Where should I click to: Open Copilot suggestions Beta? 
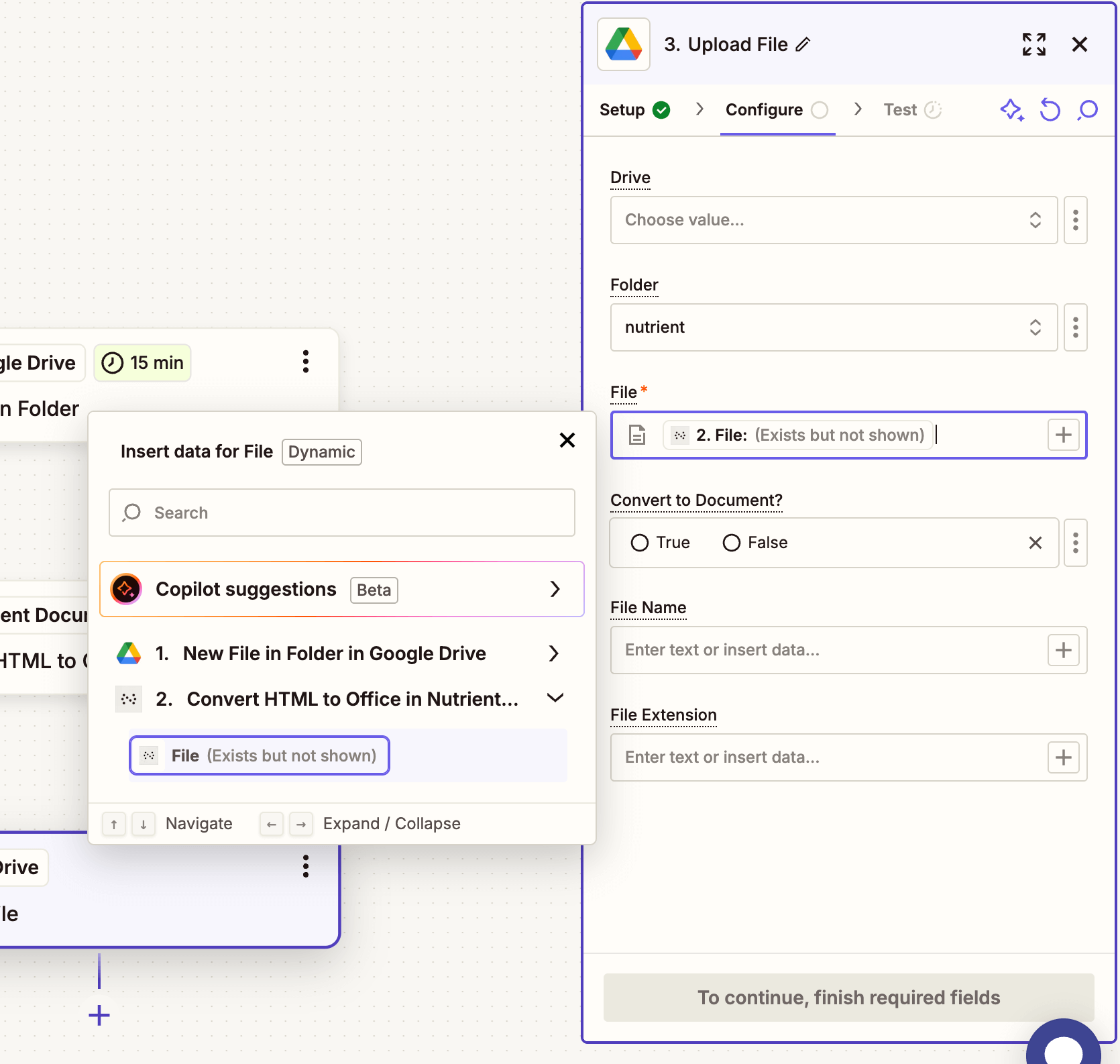pyautogui.click(x=341, y=589)
